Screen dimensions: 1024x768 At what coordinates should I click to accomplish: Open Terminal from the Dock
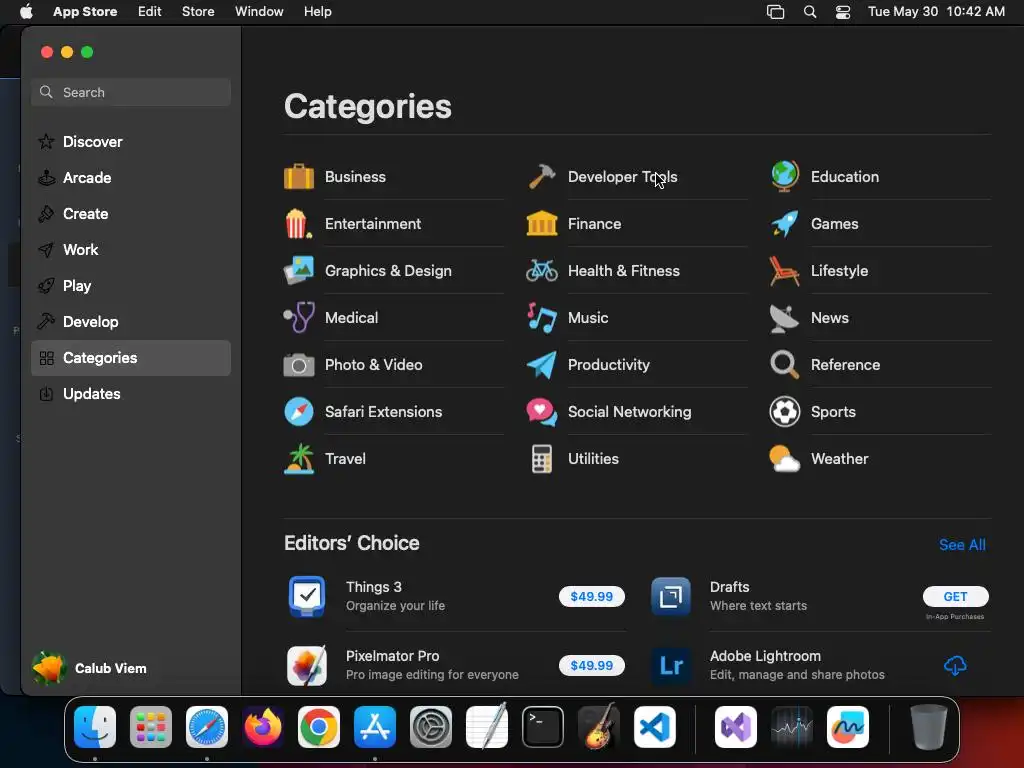point(543,727)
